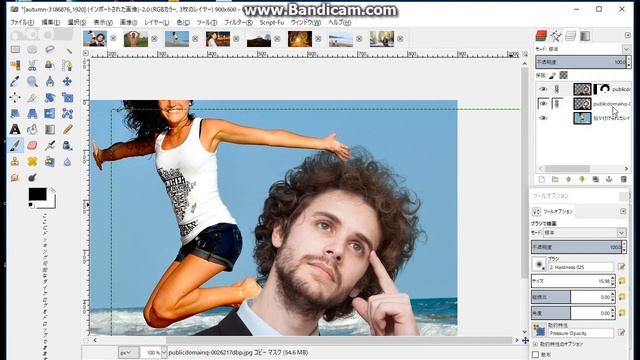This screenshot has width=640, height=360.
Task: Select the Ink tool
Action: click(x=67, y=145)
